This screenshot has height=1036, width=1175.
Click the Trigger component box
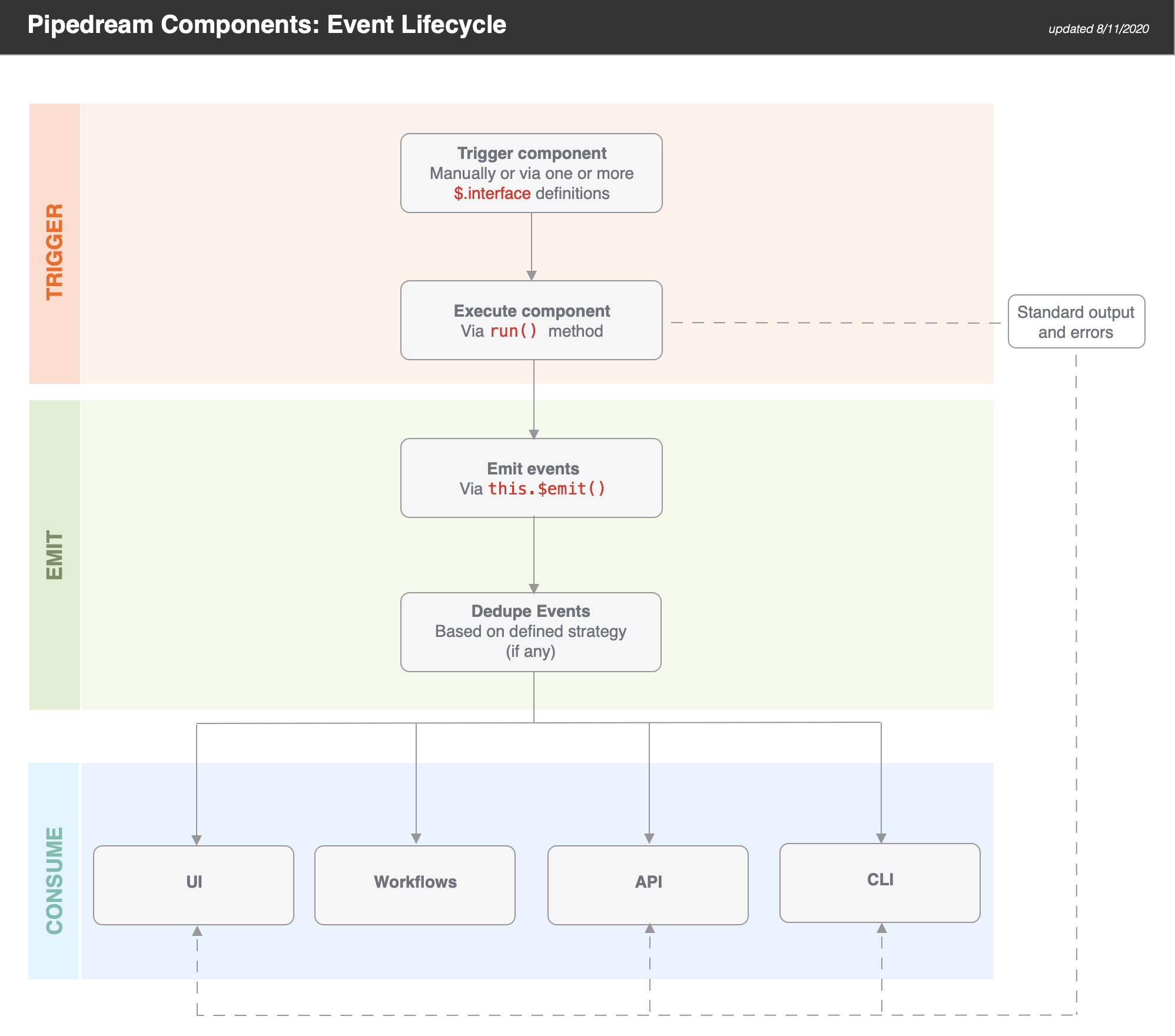pos(531,172)
